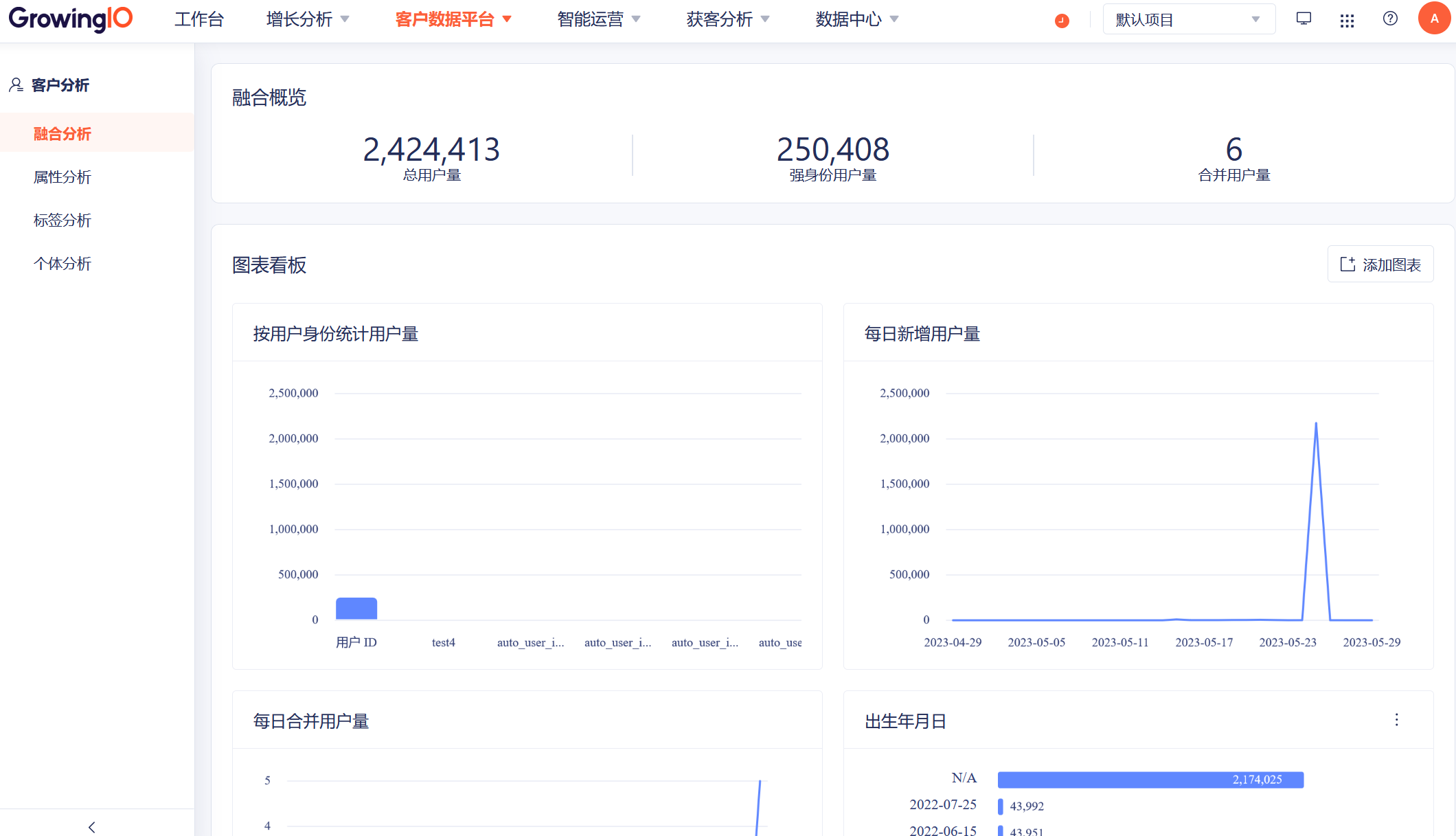
Task: Open the red notification badge icon
Action: click(x=1062, y=21)
